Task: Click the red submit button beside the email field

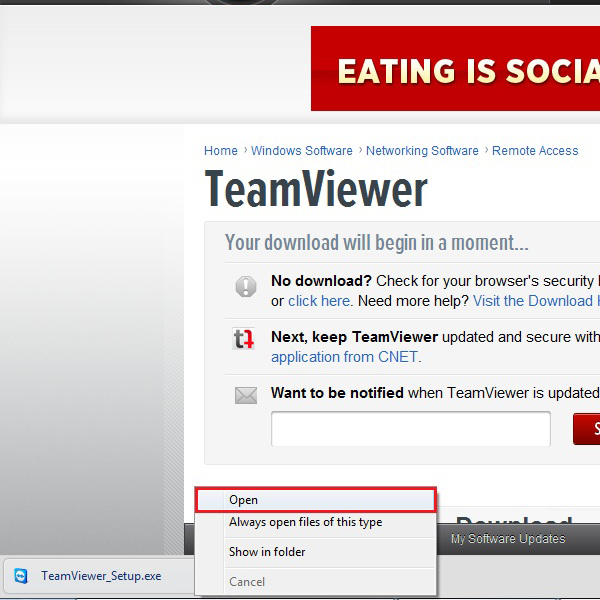Action: [587, 429]
